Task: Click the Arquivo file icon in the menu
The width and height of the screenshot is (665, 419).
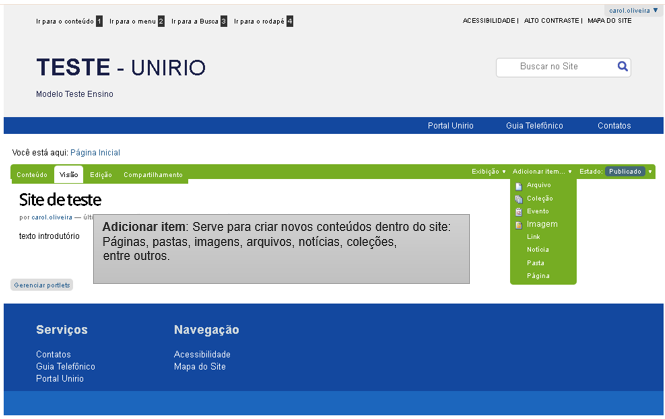Action: pyautogui.click(x=518, y=185)
